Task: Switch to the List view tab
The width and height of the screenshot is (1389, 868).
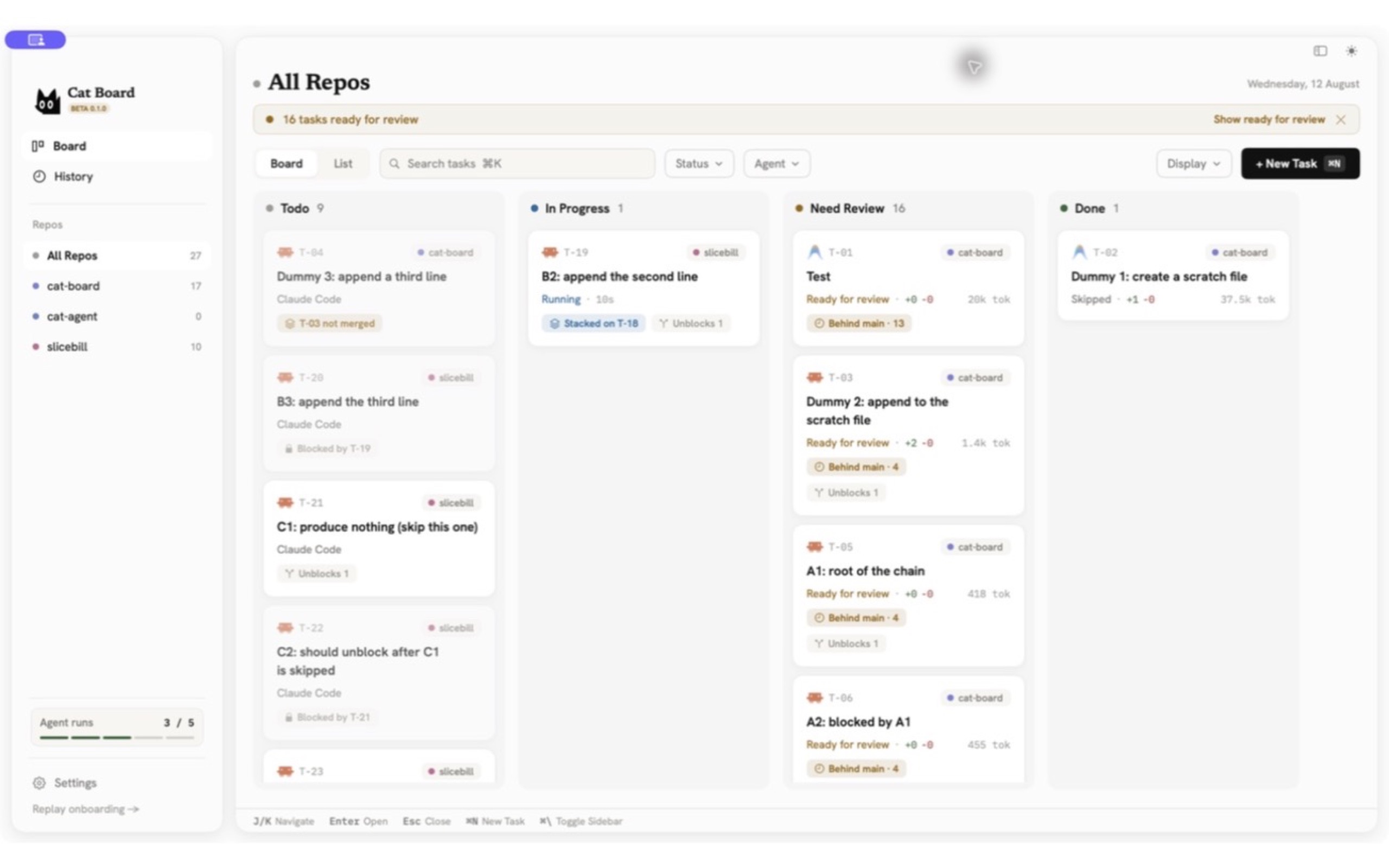Action: (343, 164)
